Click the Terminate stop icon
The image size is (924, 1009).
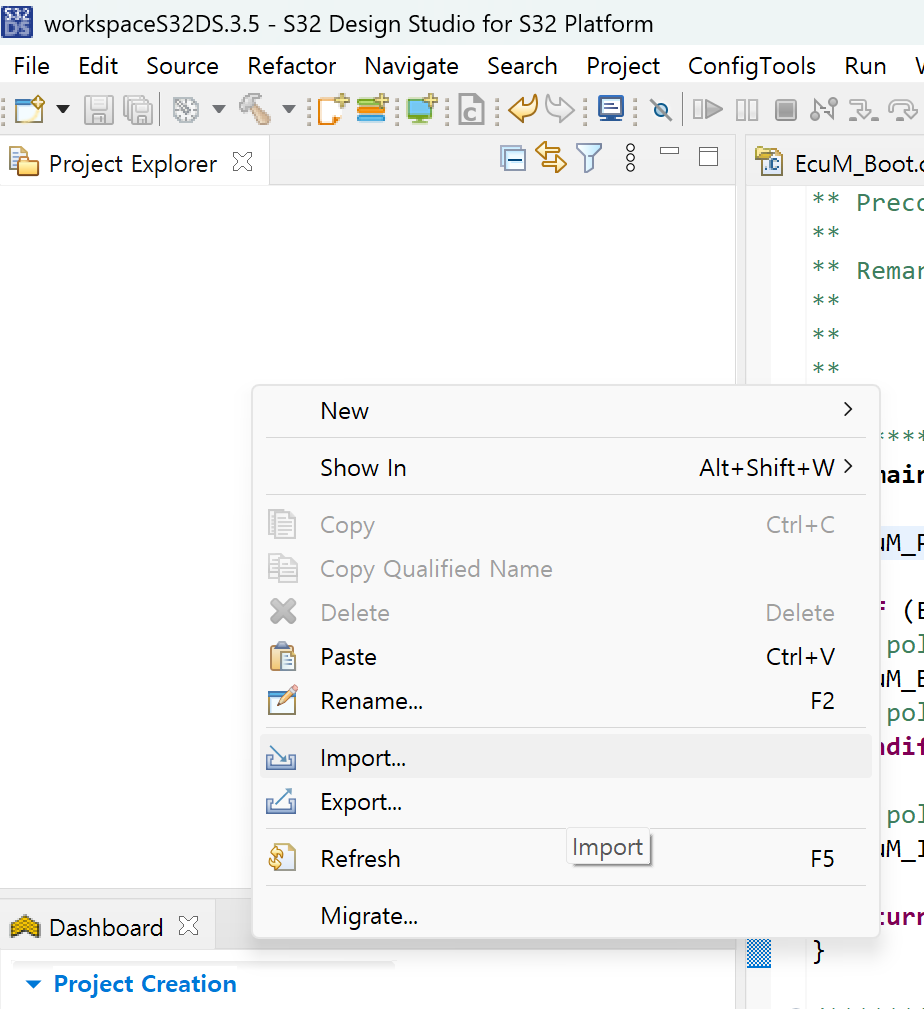(786, 110)
